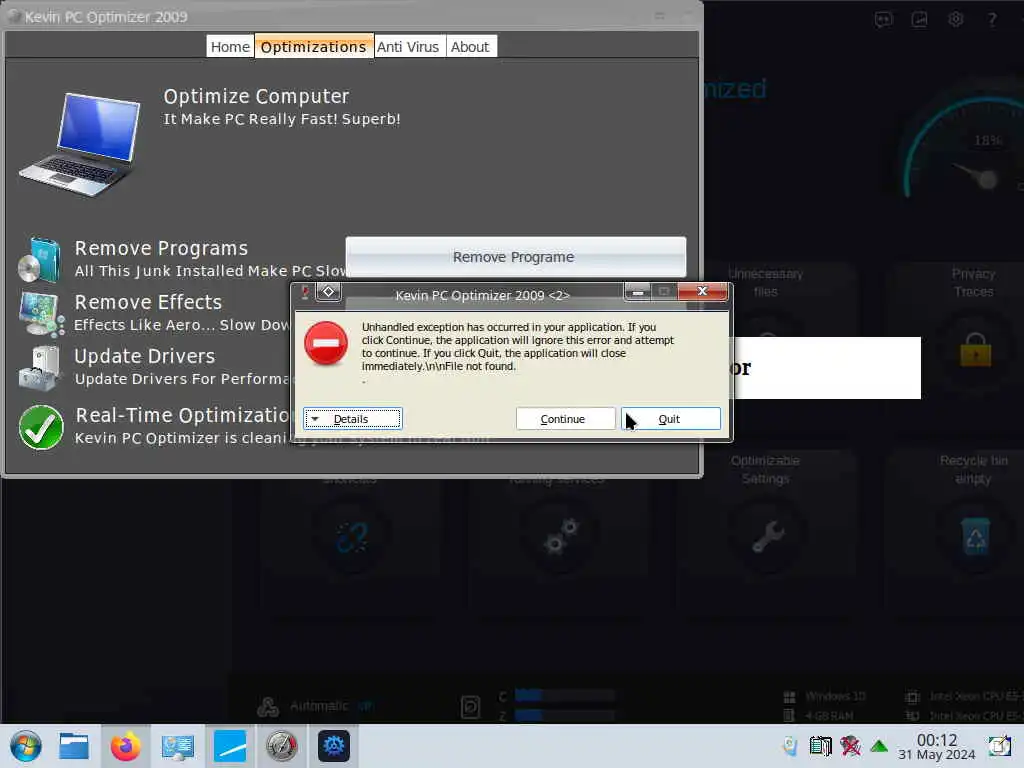Click the red stop error icon
This screenshot has width=1024, height=768.
coord(326,344)
